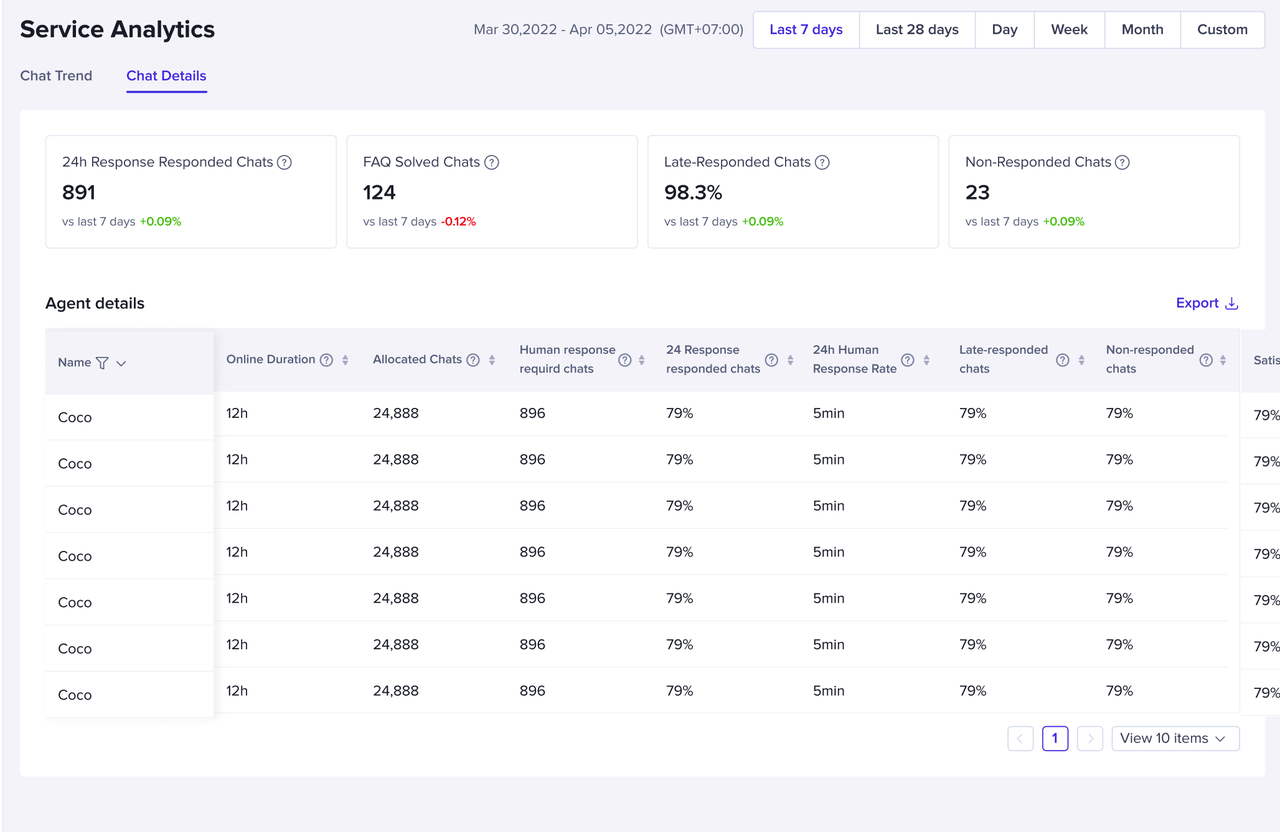Sort by 24h Human Response Rate

coord(927,360)
